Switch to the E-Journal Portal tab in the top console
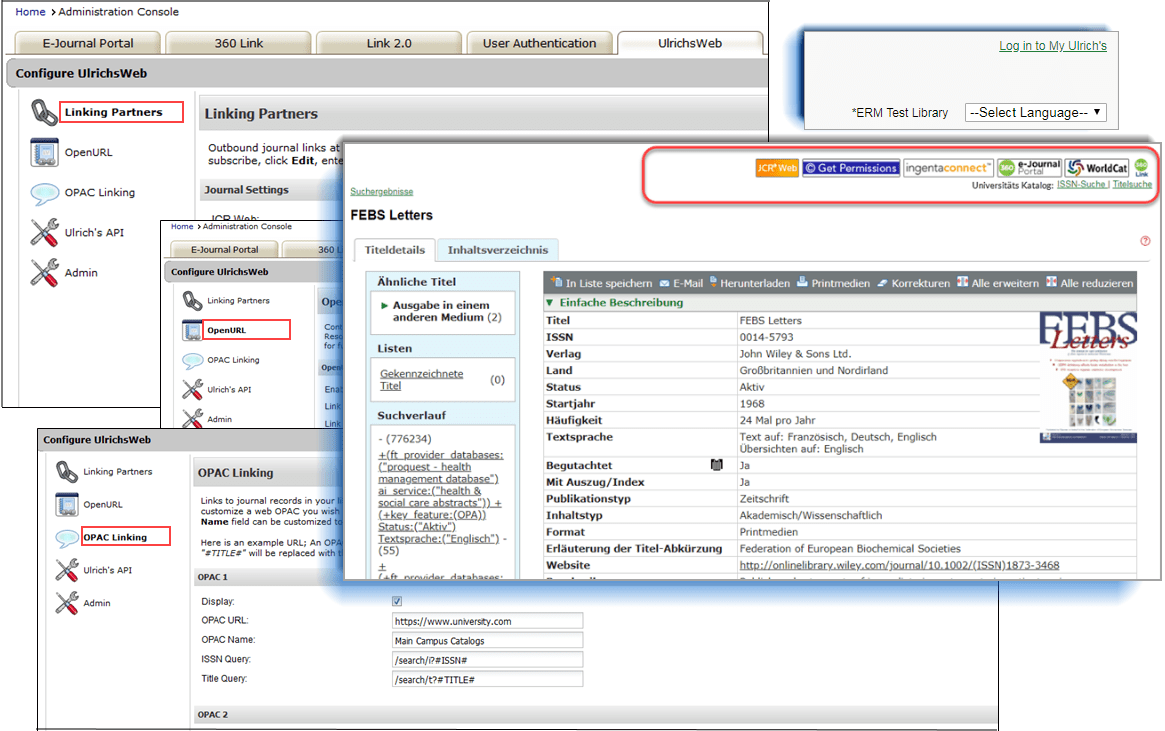The image size is (1165, 731). click(88, 43)
